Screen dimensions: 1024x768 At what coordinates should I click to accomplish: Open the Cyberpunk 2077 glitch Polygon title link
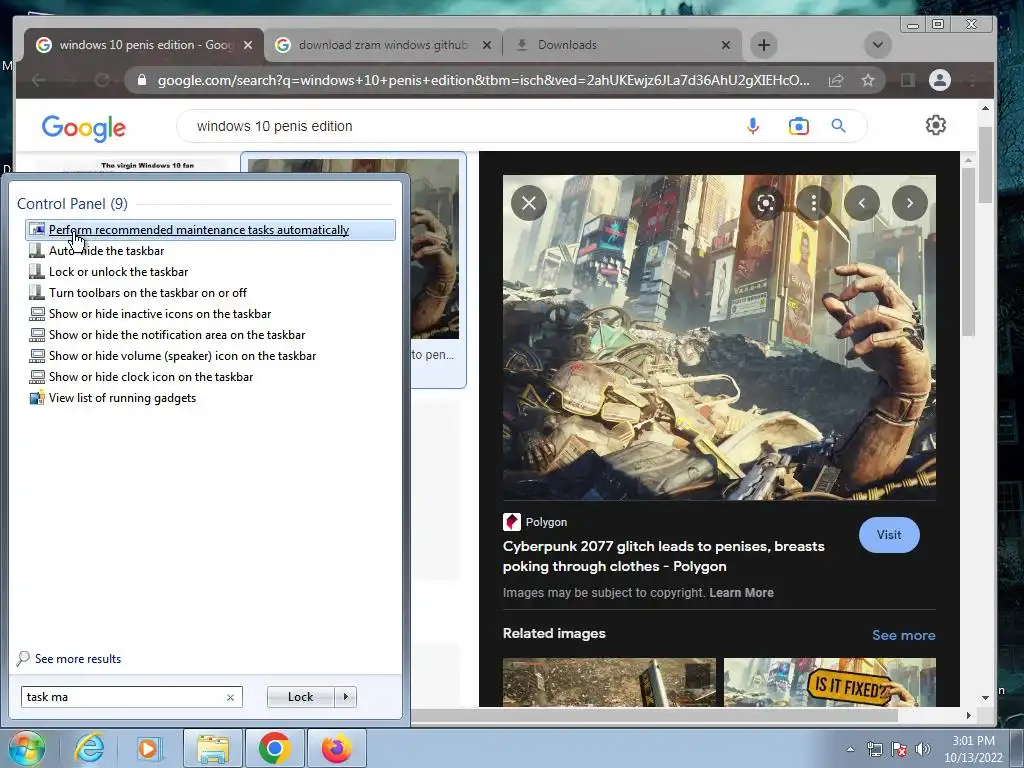coord(664,556)
